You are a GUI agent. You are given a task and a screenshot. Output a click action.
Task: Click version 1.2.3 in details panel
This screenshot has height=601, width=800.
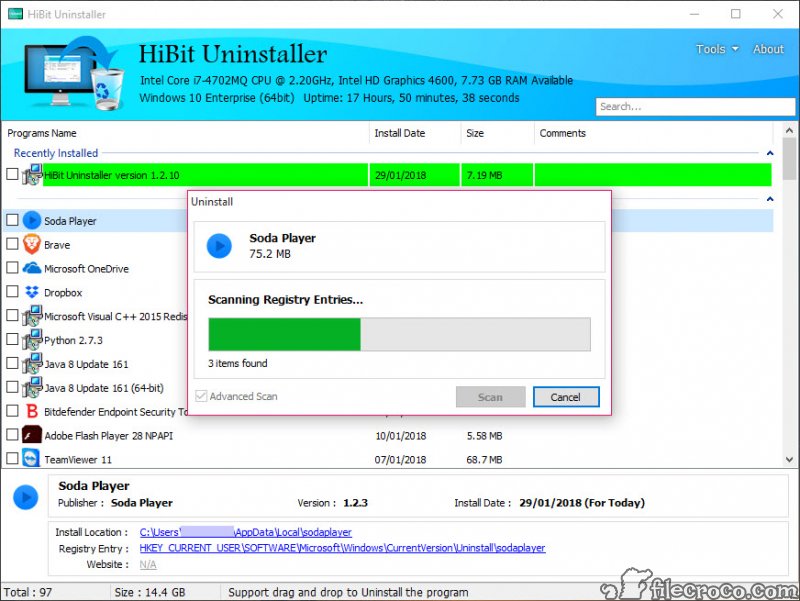tap(355, 503)
